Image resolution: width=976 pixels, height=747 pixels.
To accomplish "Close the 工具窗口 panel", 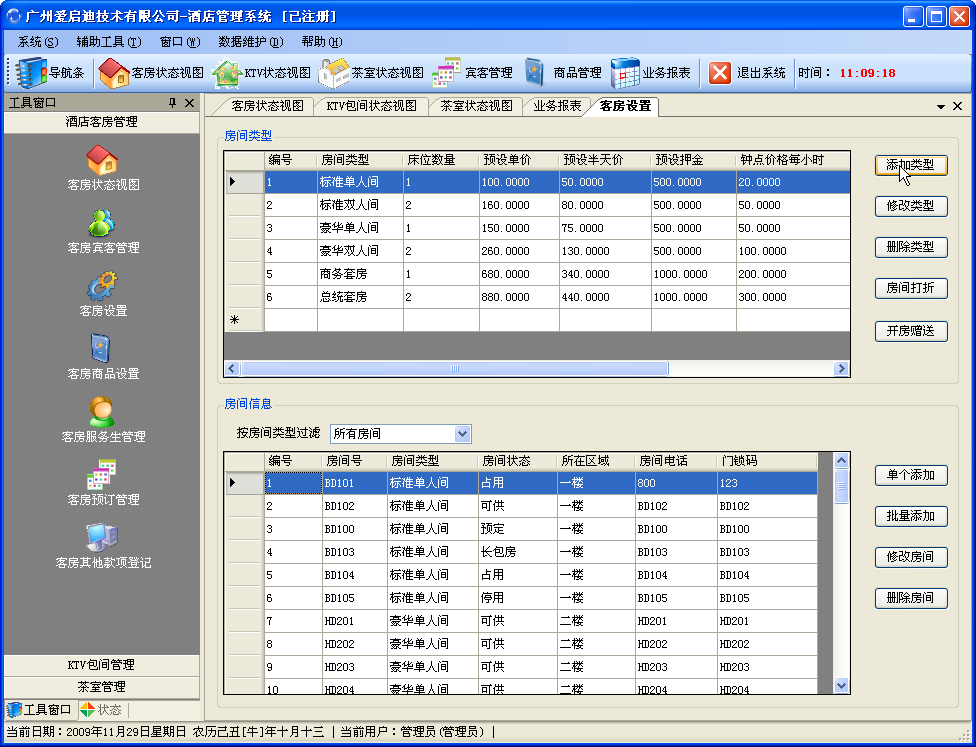I will click(190, 103).
